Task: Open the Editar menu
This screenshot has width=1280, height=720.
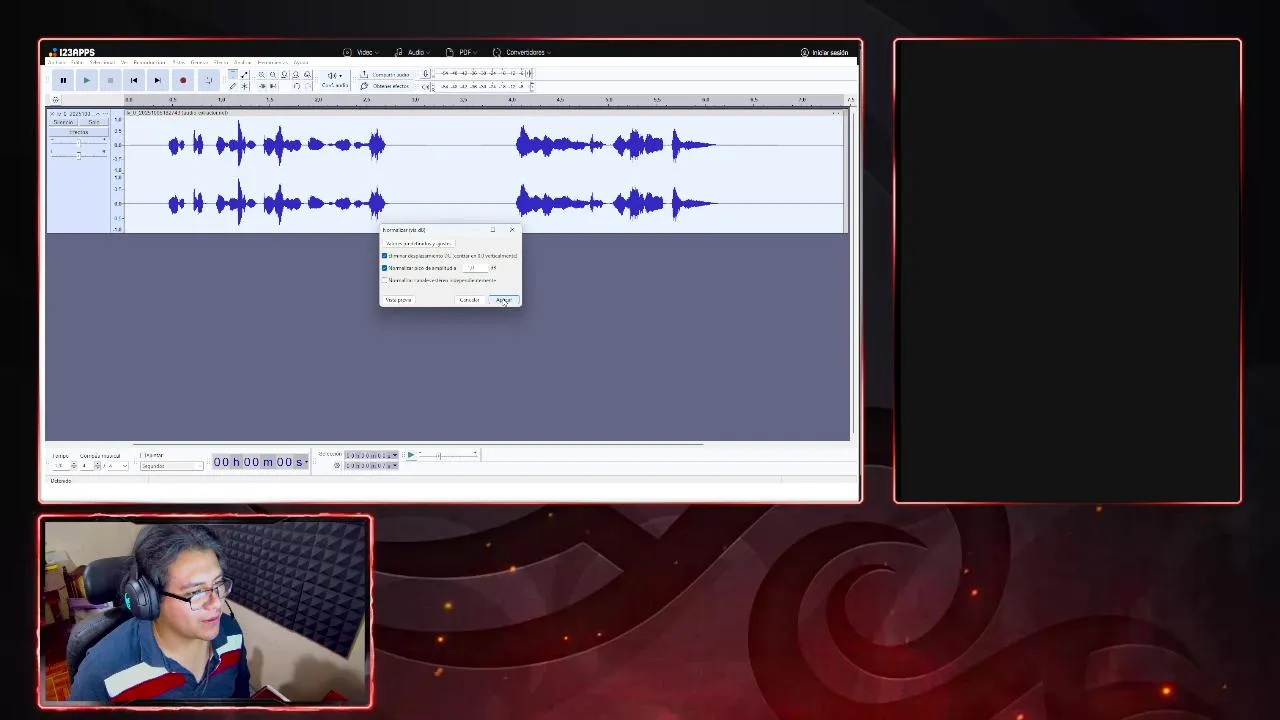Action: coord(77,62)
